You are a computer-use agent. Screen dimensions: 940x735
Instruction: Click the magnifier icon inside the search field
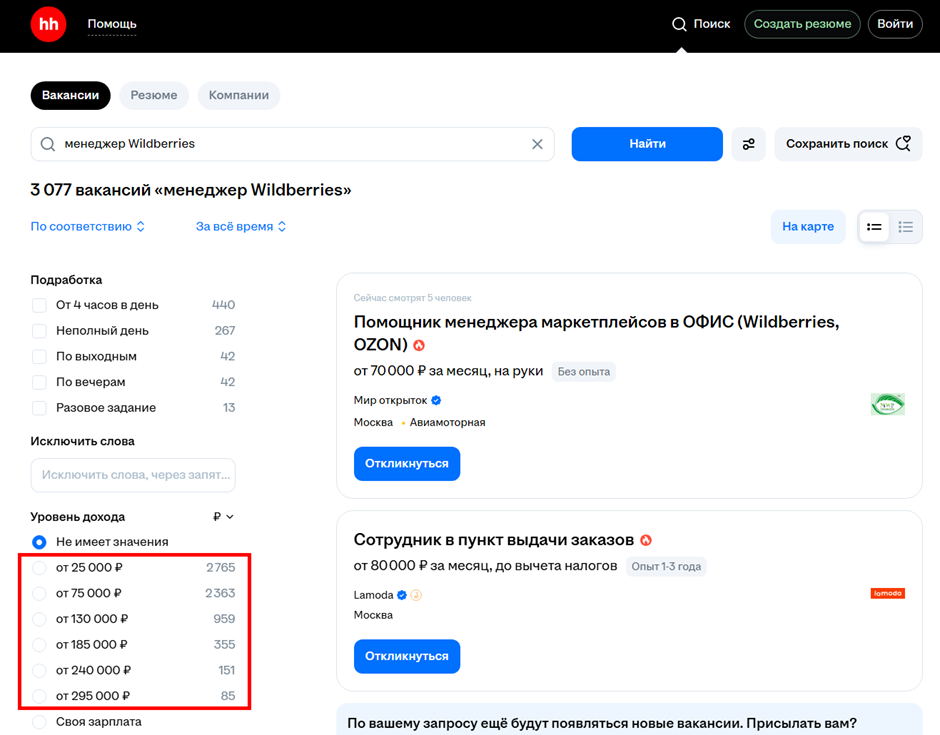coord(48,144)
